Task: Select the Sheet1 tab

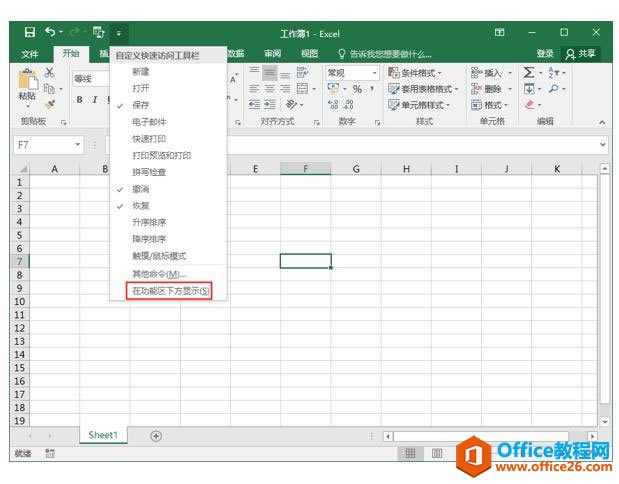Action: pos(103,435)
